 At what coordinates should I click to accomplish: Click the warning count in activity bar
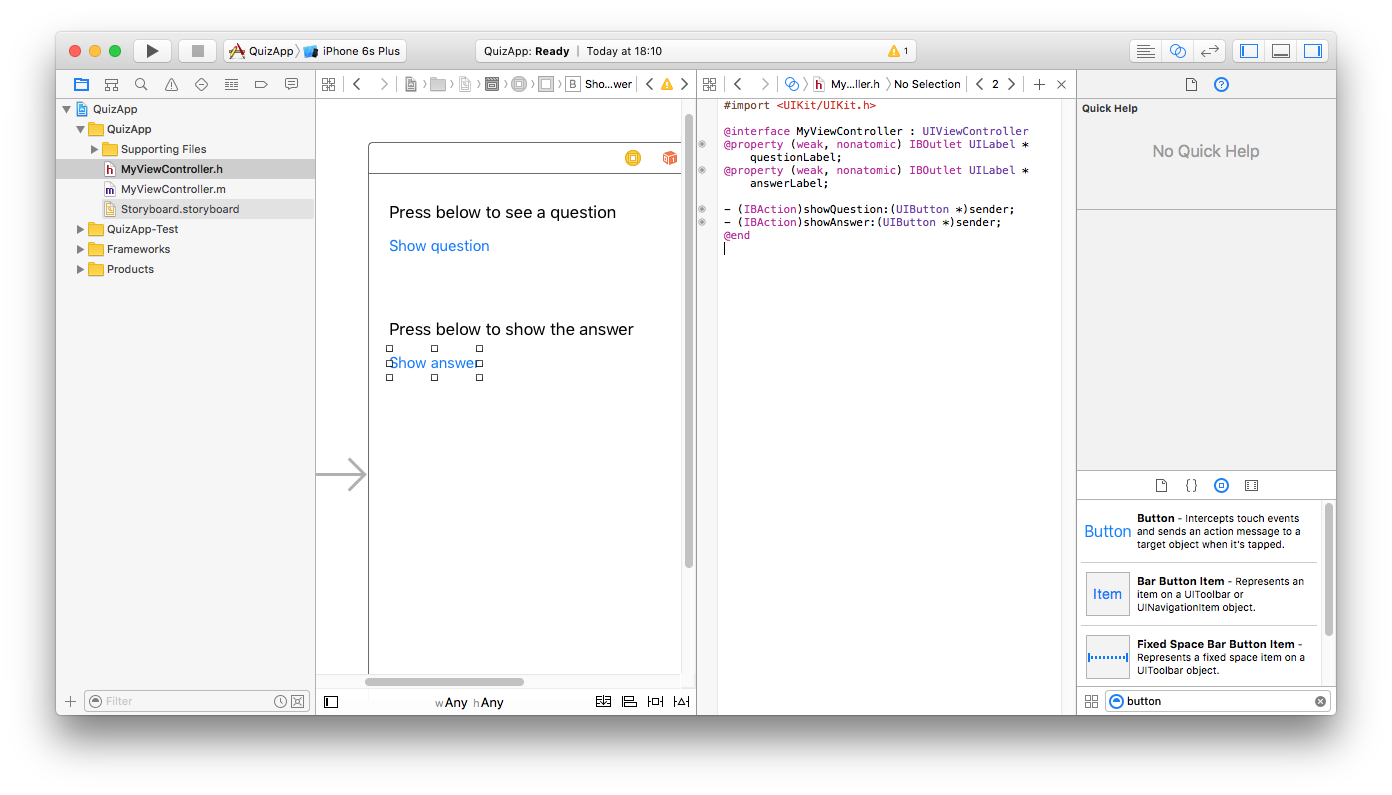pos(898,51)
